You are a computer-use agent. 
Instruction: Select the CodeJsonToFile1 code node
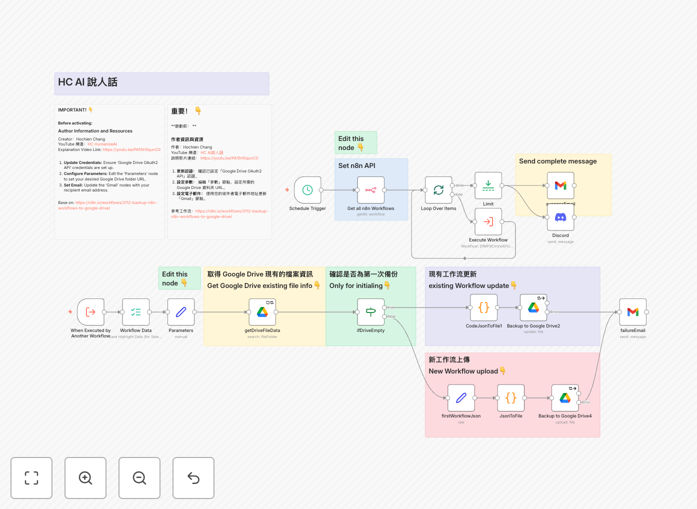(x=484, y=307)
